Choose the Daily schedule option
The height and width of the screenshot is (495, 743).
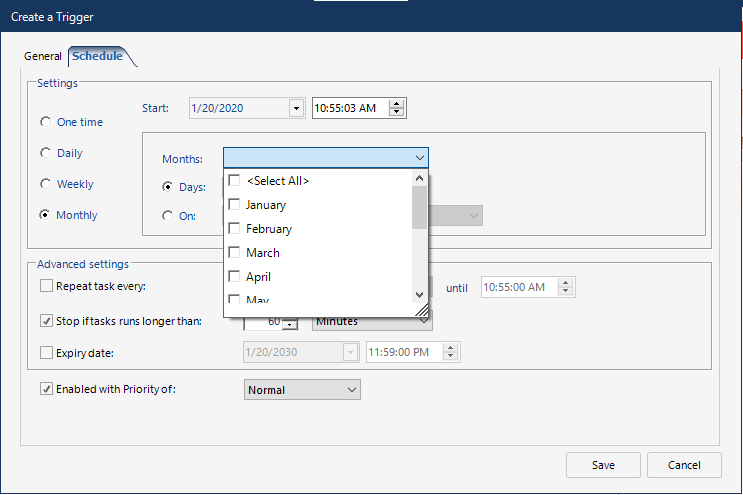tap(45, 153)
